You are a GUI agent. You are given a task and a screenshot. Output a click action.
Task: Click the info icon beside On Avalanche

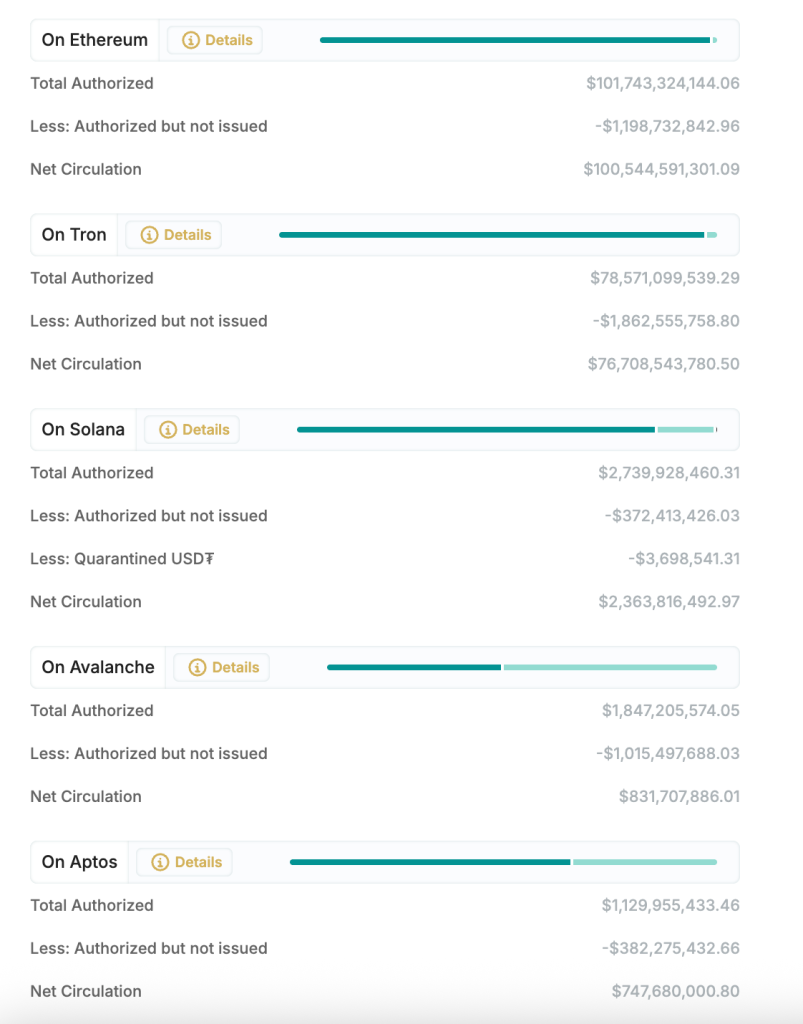click(197, 668)
